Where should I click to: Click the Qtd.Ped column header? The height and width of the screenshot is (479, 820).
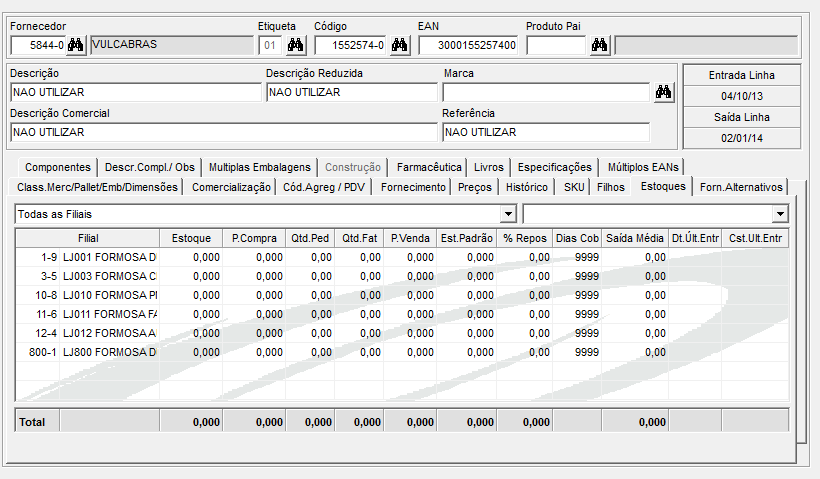click(x=310, y=238)
